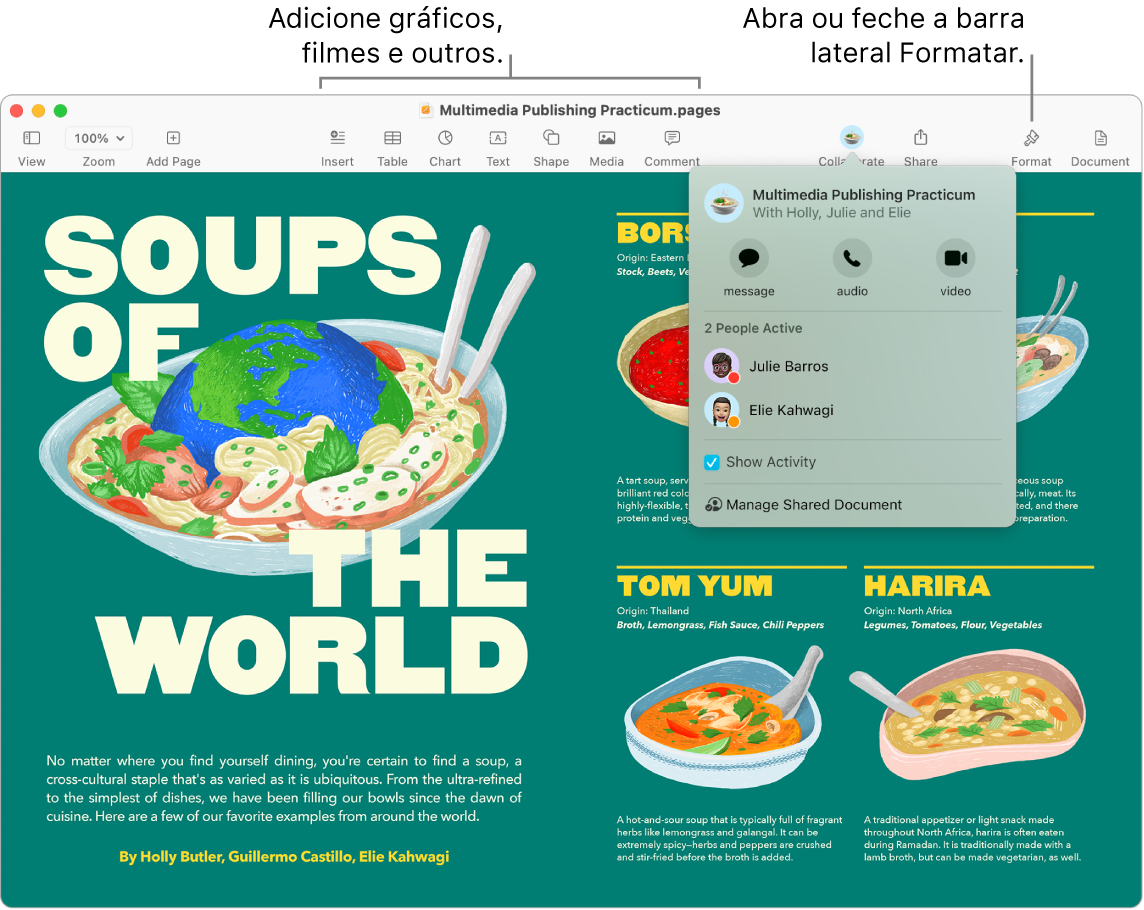Click the byline 'By Holly Butler...' text
The image size is (1144, 910).
(284, 857)
